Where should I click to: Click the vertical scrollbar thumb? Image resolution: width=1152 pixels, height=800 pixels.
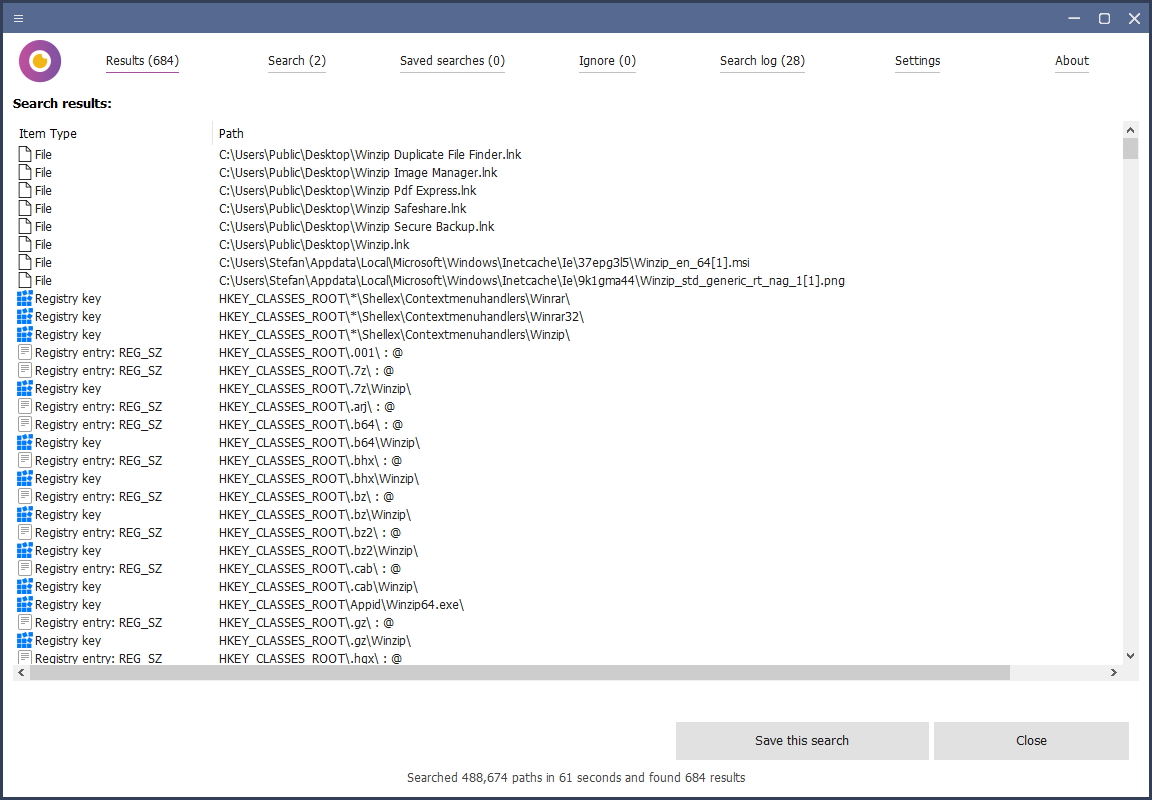point(1131,148)
